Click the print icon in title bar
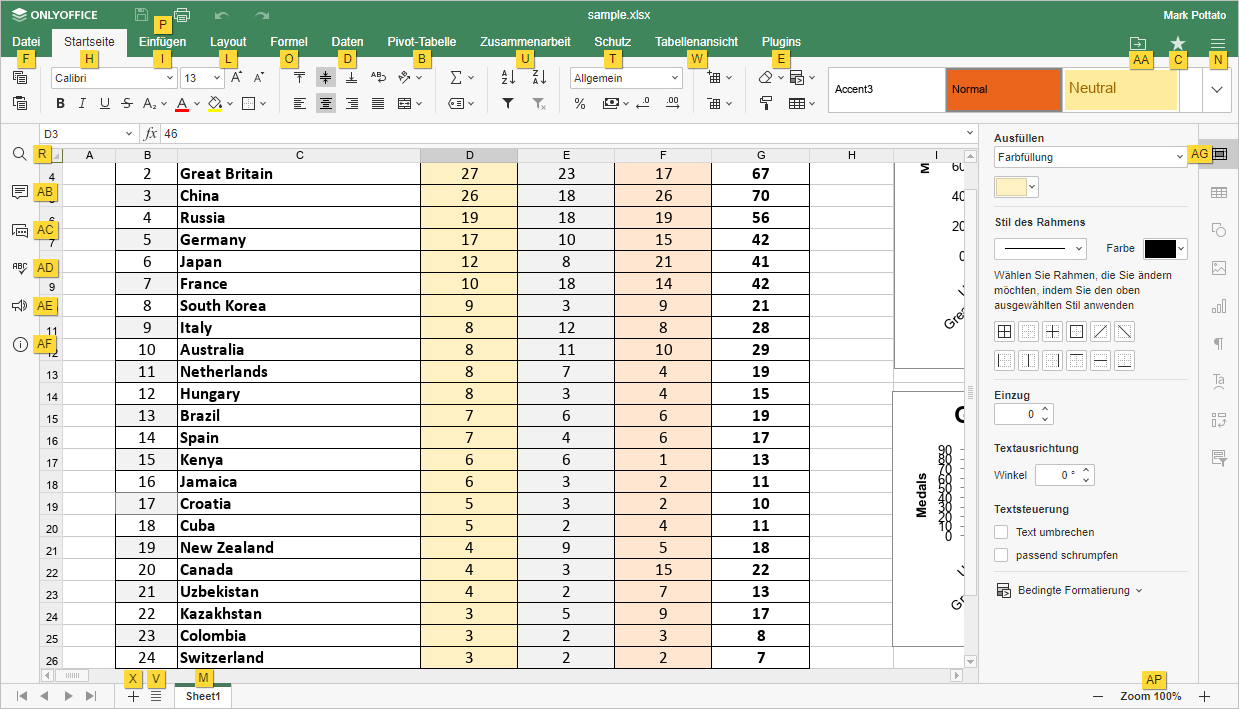This screenshot has height=709, width=1239. pyautogui.click(x=182, y=15)
